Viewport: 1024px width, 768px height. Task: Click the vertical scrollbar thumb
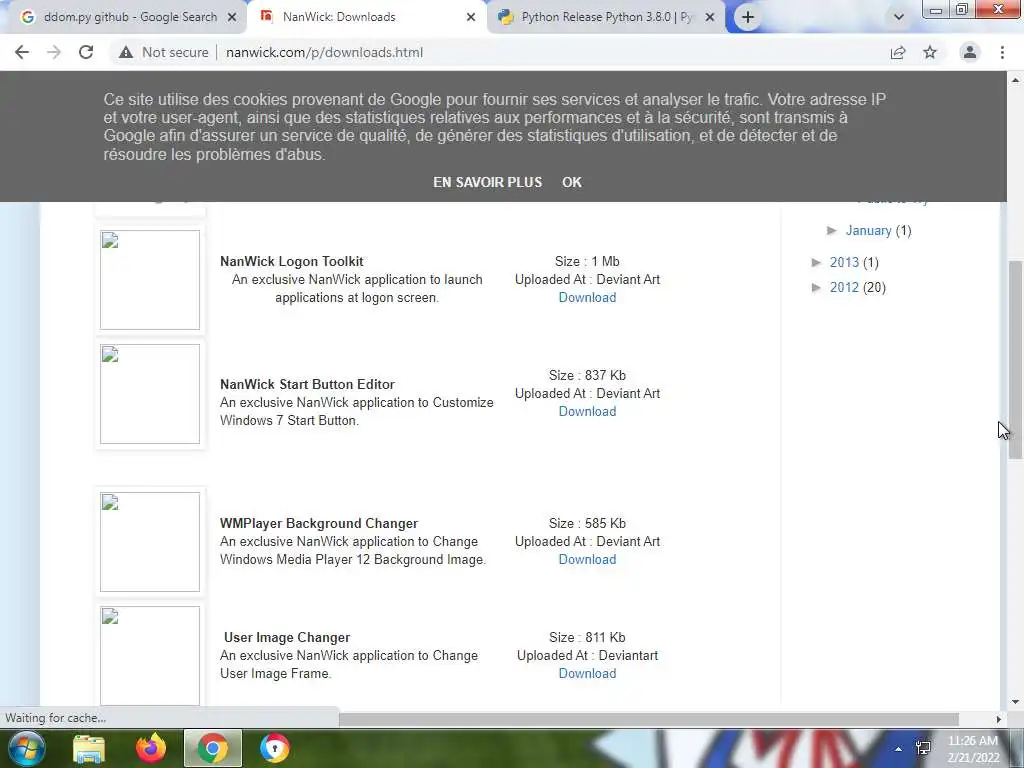coord(1015,359)
